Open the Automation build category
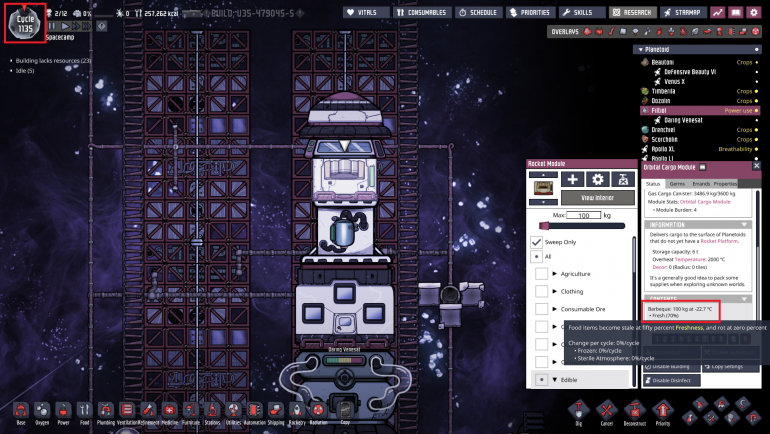770x434 pixels. pos(254,410)
